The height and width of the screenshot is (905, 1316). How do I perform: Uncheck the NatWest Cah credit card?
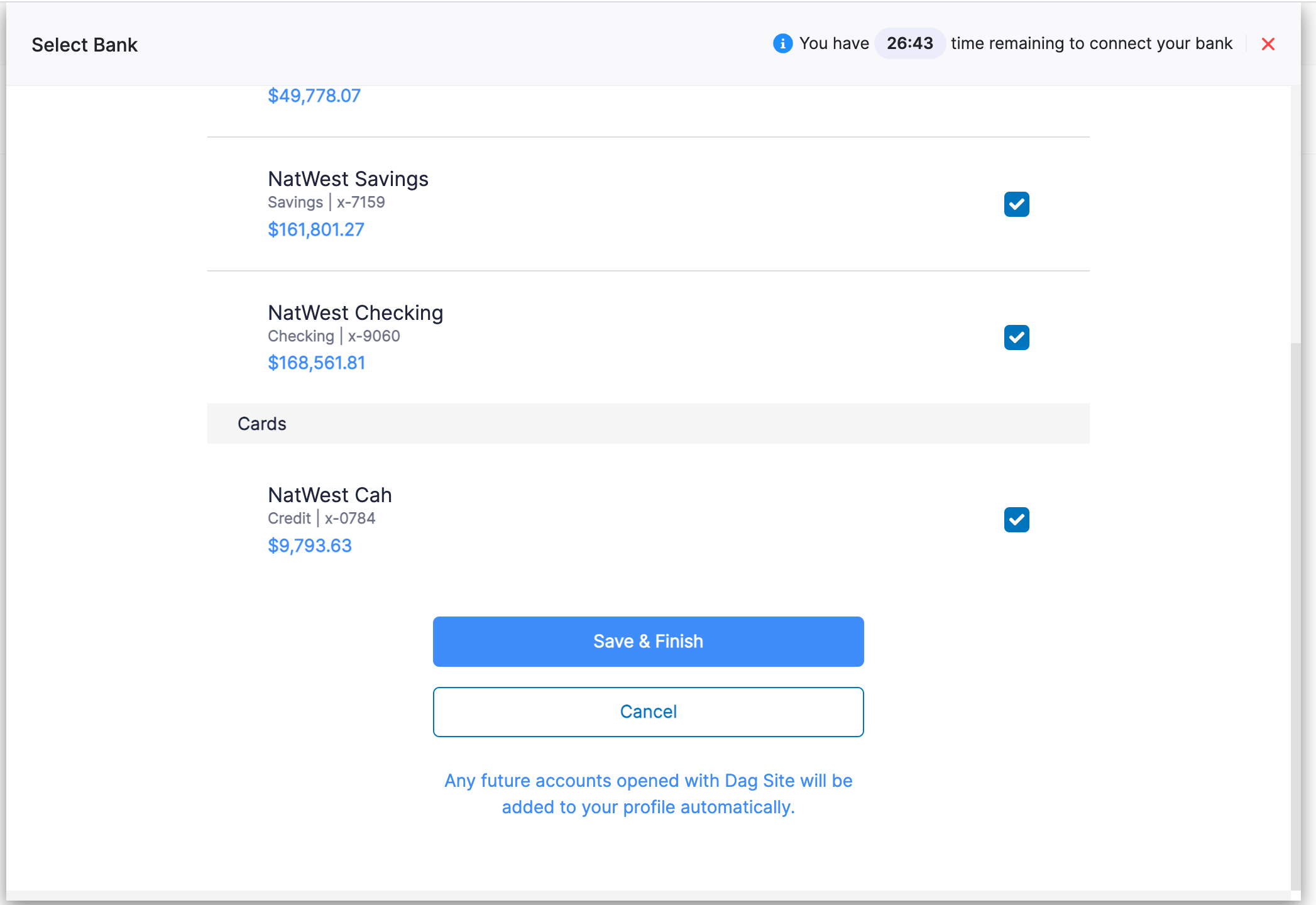(x=1016, y=520)
